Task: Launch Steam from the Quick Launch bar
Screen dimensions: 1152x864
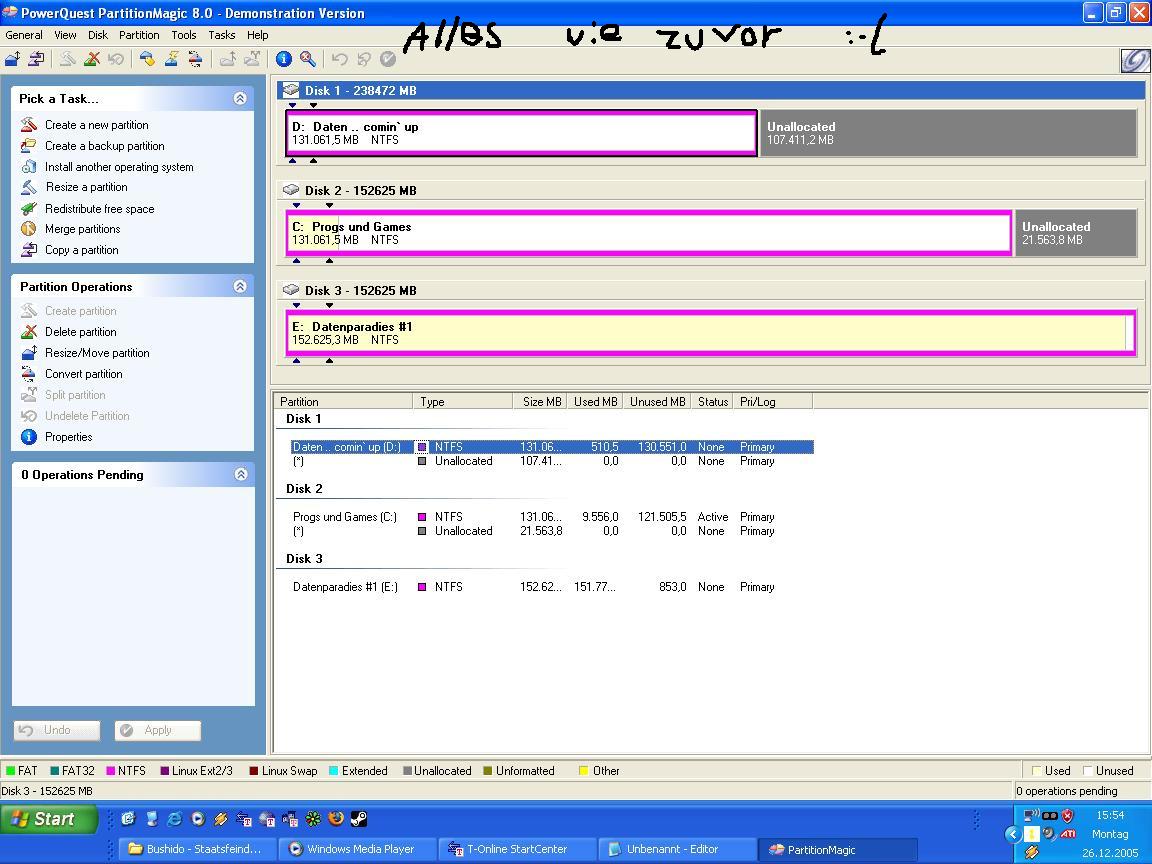Action: pos(359,818)
